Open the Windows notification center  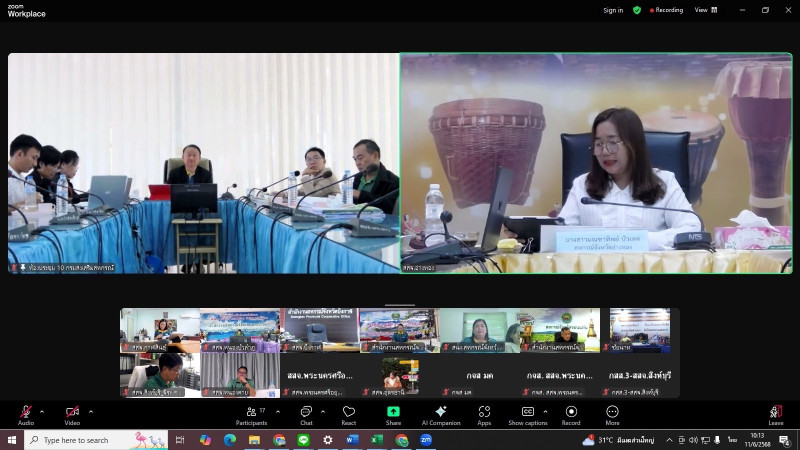[784, 440]
